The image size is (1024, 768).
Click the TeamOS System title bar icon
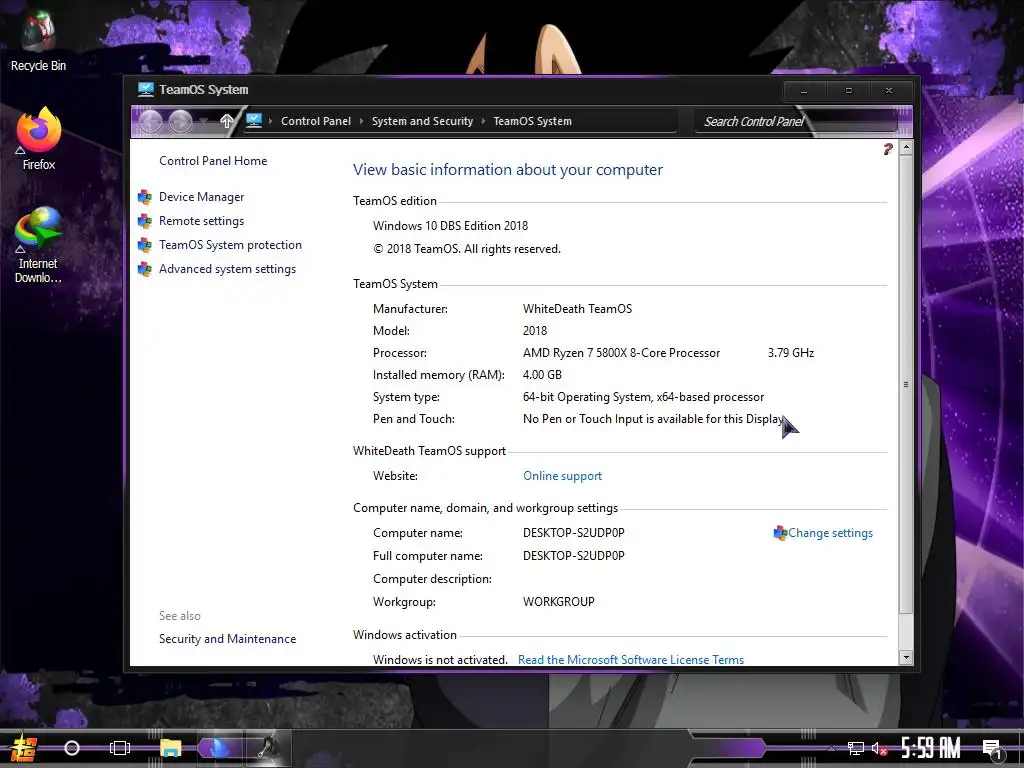point(146,89)
